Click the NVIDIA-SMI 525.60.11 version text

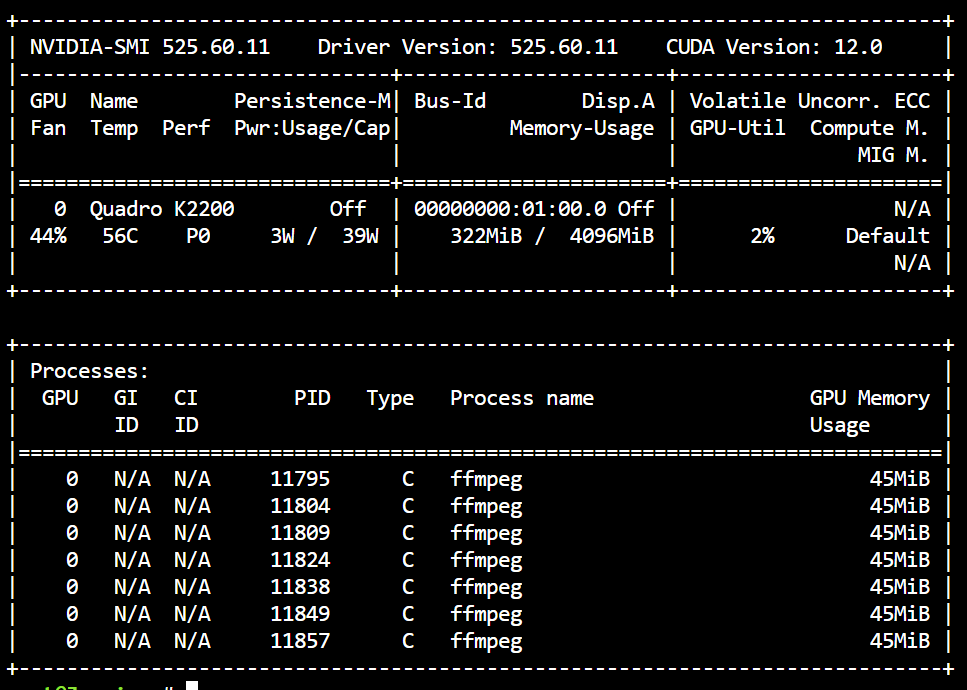[x=150, y=47]
